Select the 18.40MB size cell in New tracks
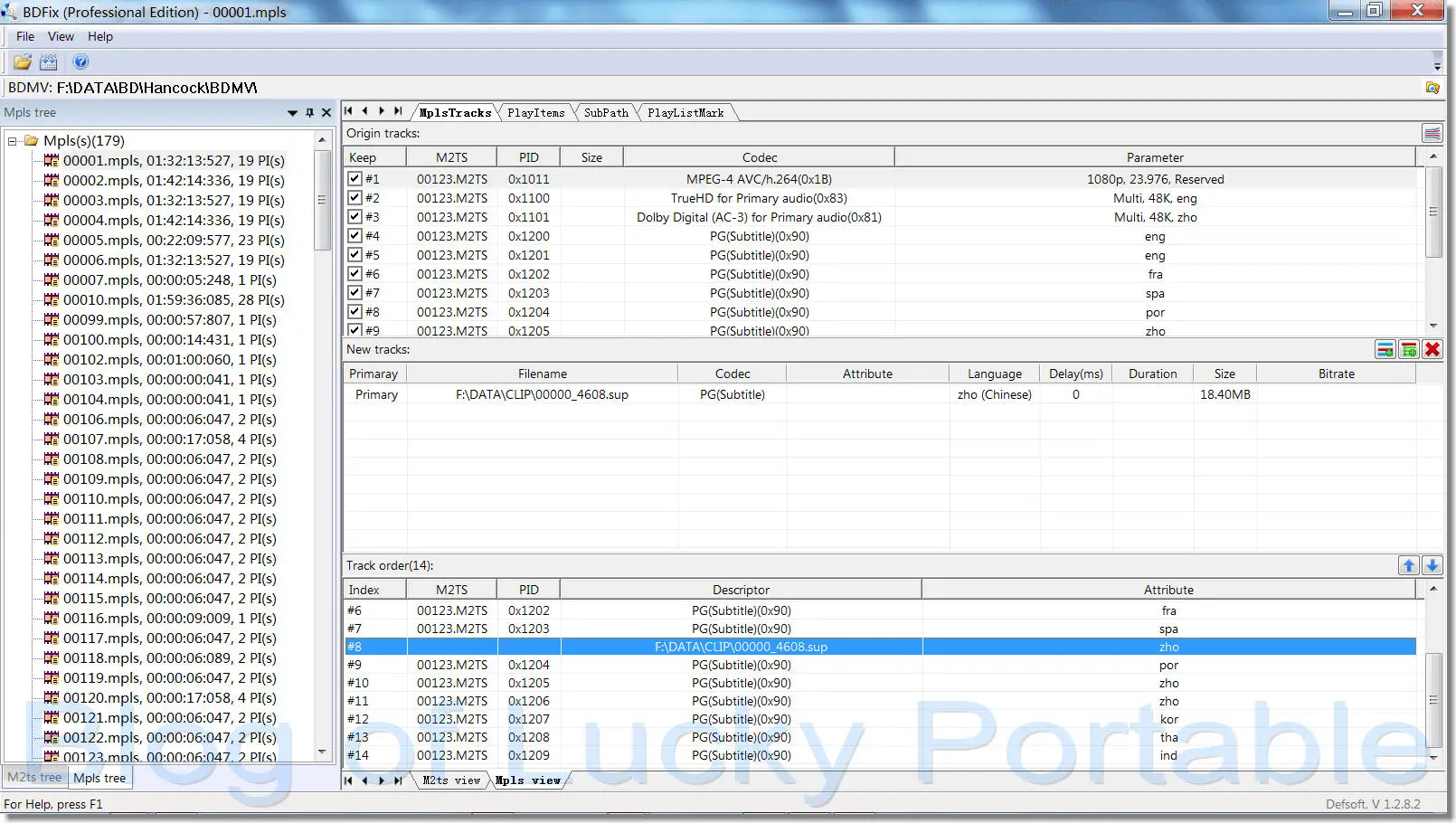This screenshot has height=823, width=1456. tap(1224, 394)
